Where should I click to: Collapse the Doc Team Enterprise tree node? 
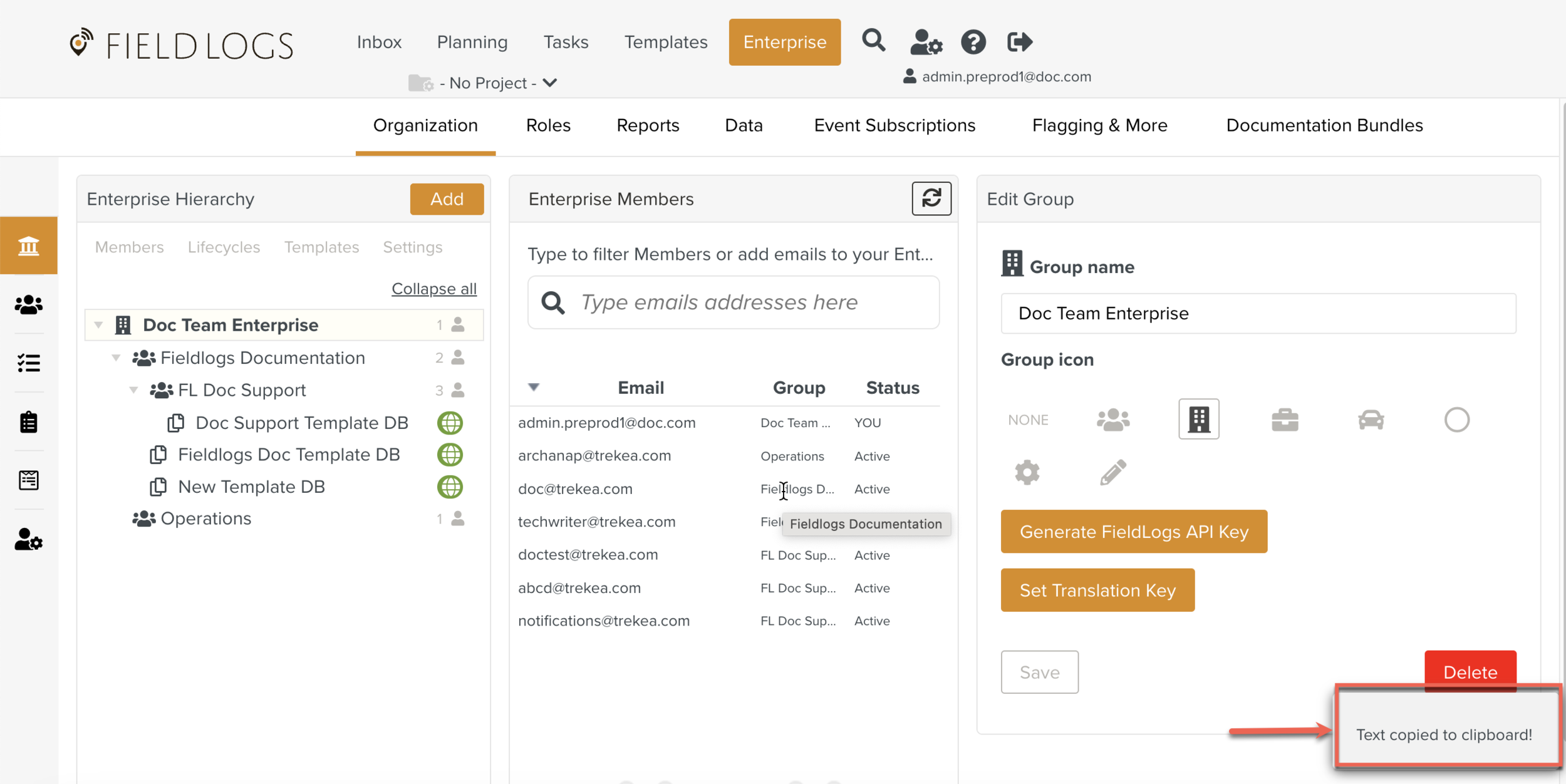(98, 325)
